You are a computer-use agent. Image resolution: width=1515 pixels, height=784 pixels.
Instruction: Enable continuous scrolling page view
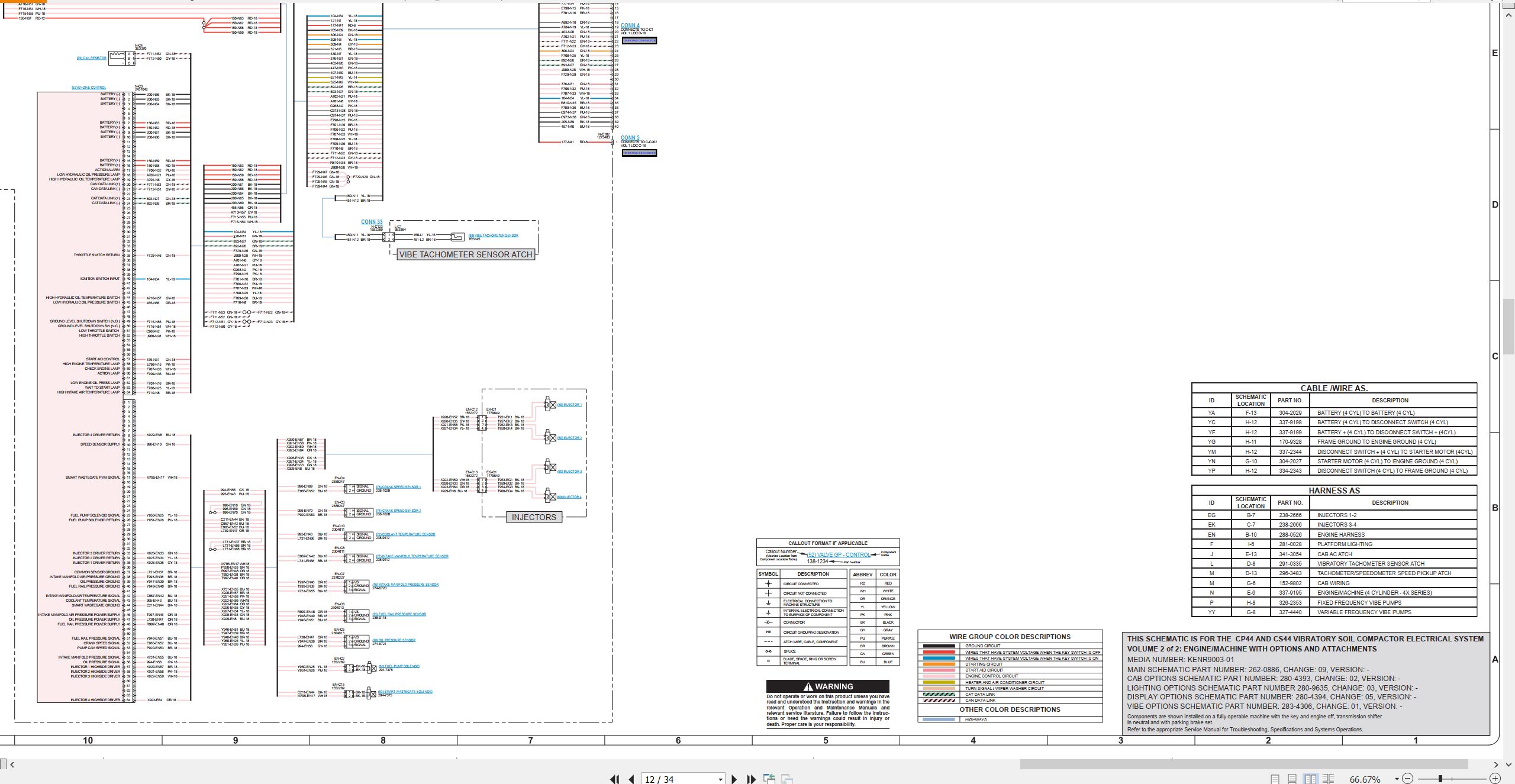(1292, 779)
